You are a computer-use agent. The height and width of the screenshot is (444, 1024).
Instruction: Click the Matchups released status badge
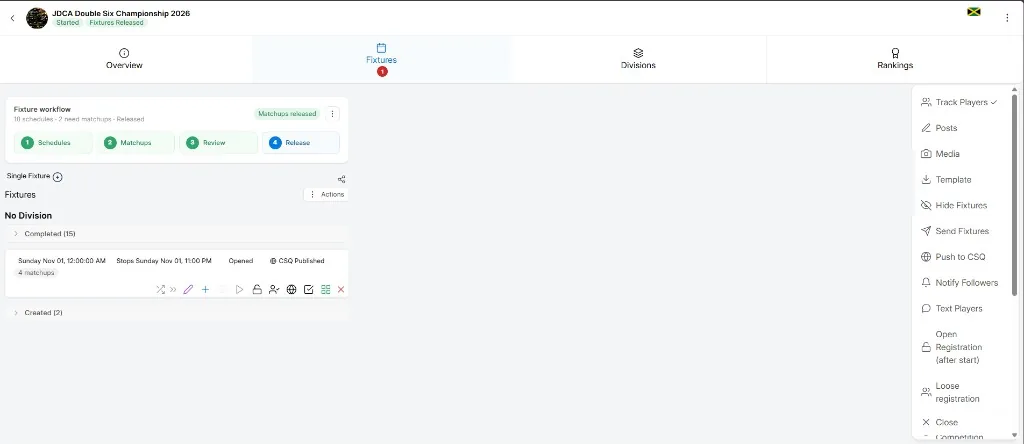coord(287,114)
